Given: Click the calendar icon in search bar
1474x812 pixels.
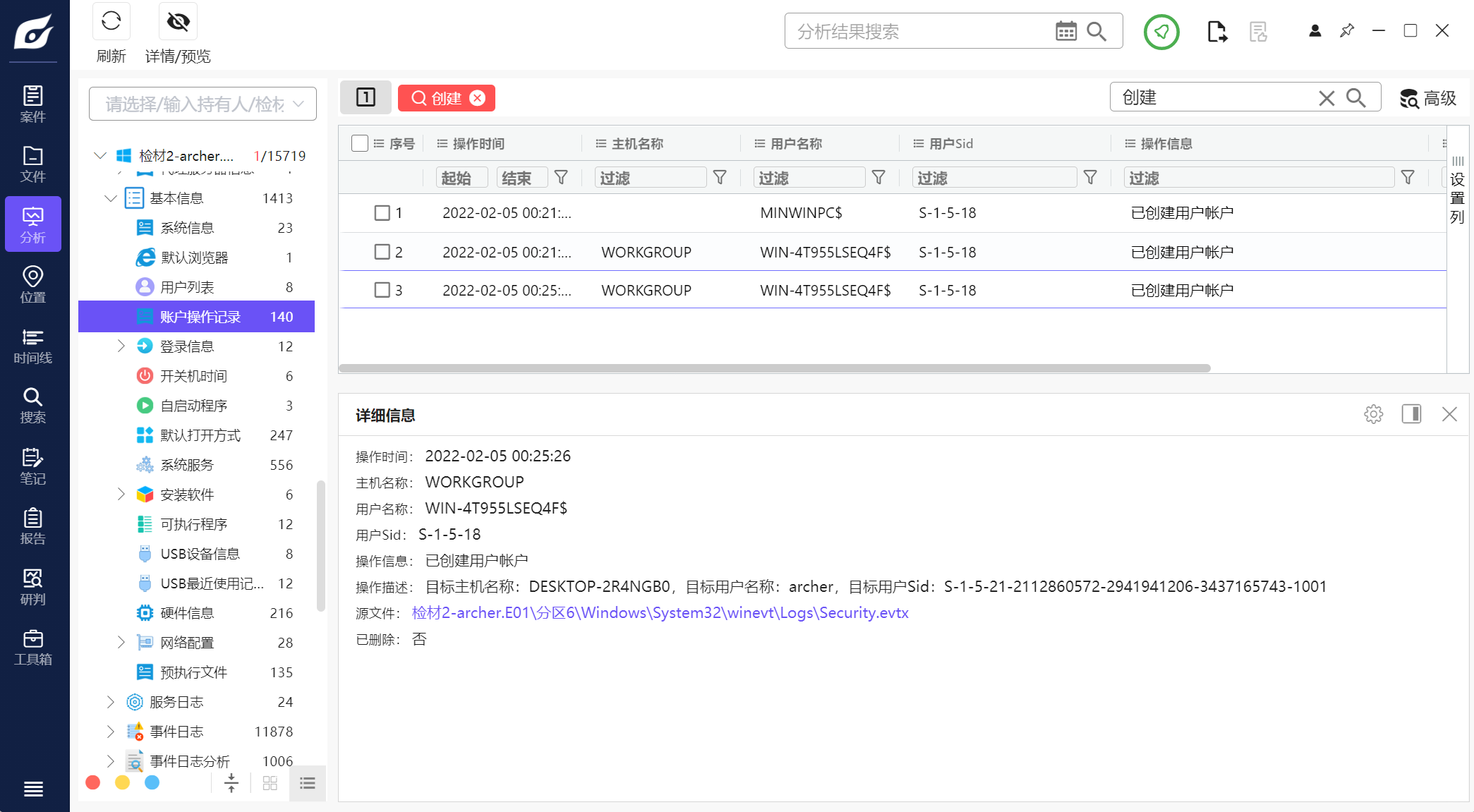Looking at the screenshot, I should point(1065,31).
